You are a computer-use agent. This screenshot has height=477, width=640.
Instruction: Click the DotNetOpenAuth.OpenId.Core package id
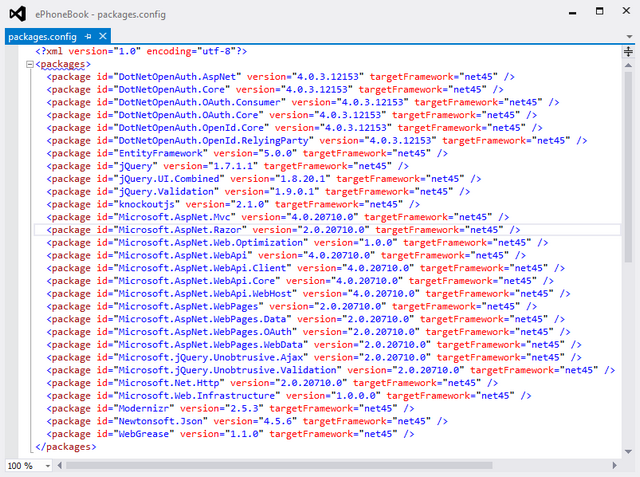pyautogui.click(x=191, y=128)
